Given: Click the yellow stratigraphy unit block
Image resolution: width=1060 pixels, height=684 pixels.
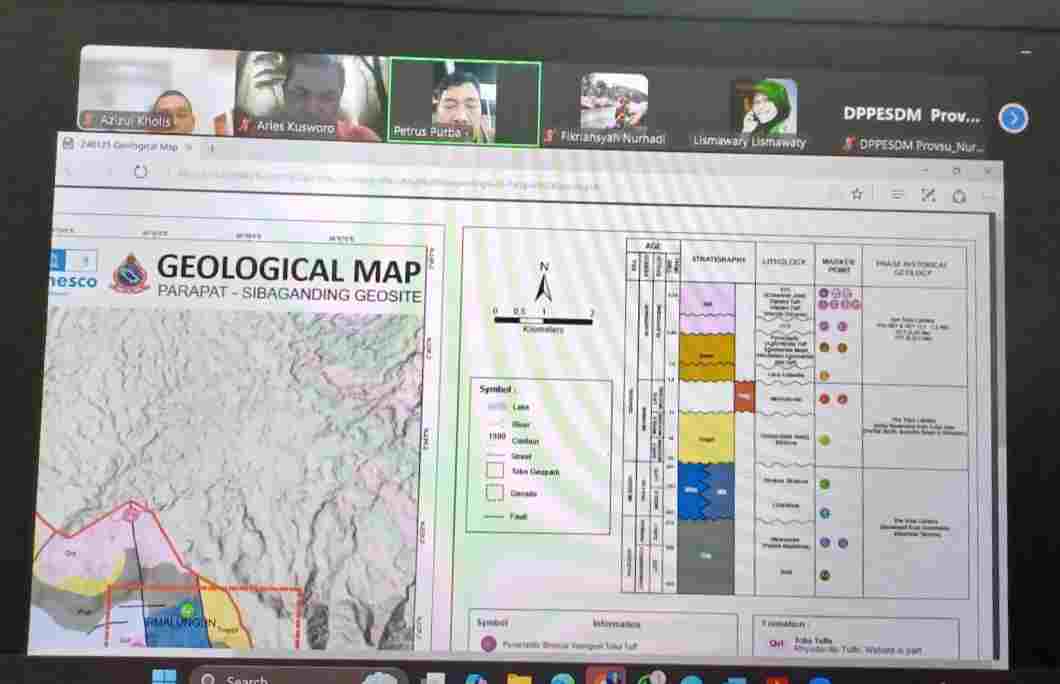Looking at the screenshot, I should (x=706, y=437).
